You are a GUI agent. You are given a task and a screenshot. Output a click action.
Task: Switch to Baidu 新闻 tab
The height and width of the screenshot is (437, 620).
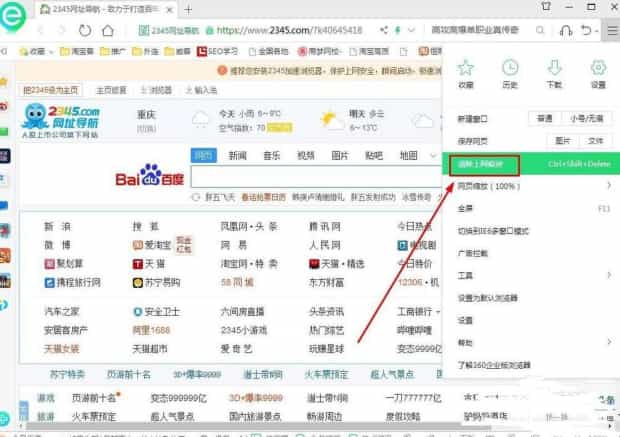click(238, 155)
